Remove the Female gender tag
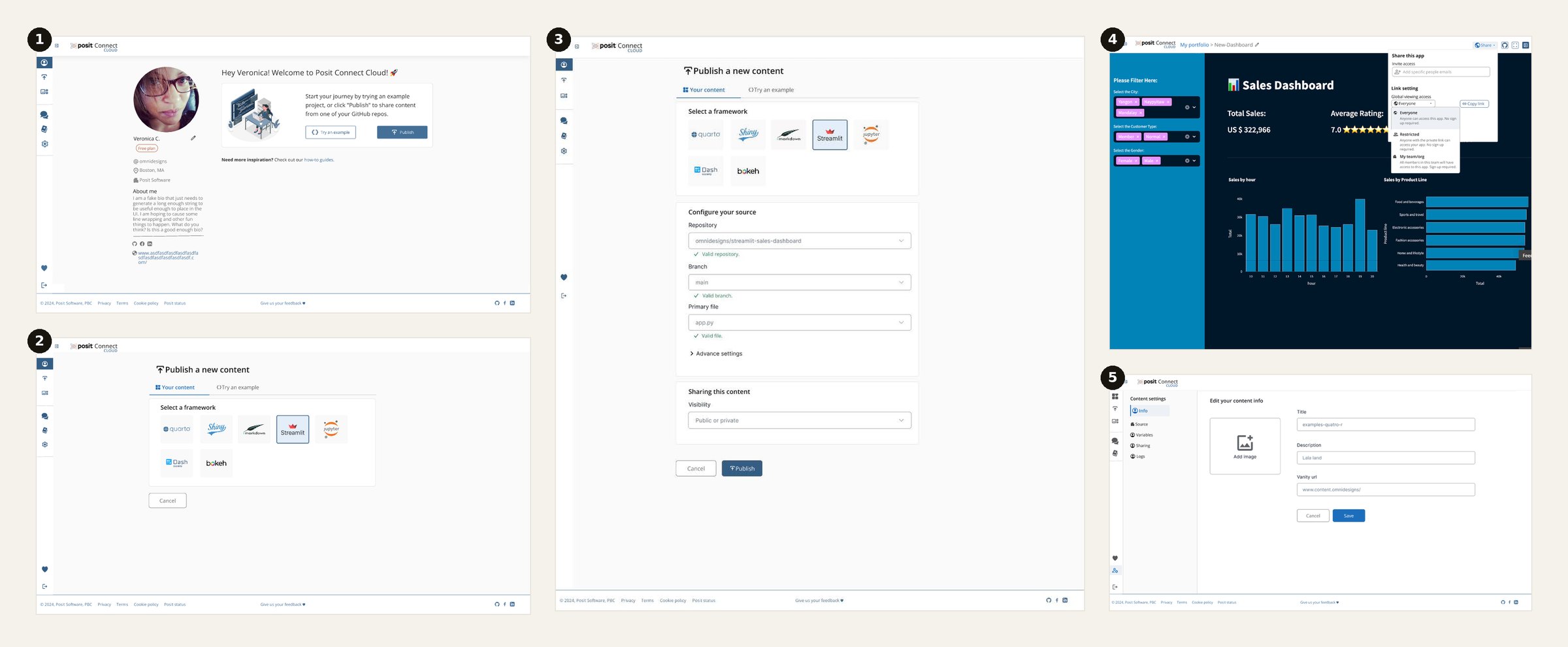Image resolution: width=1568 pixels, height=647 pixels. [1136, 161]
